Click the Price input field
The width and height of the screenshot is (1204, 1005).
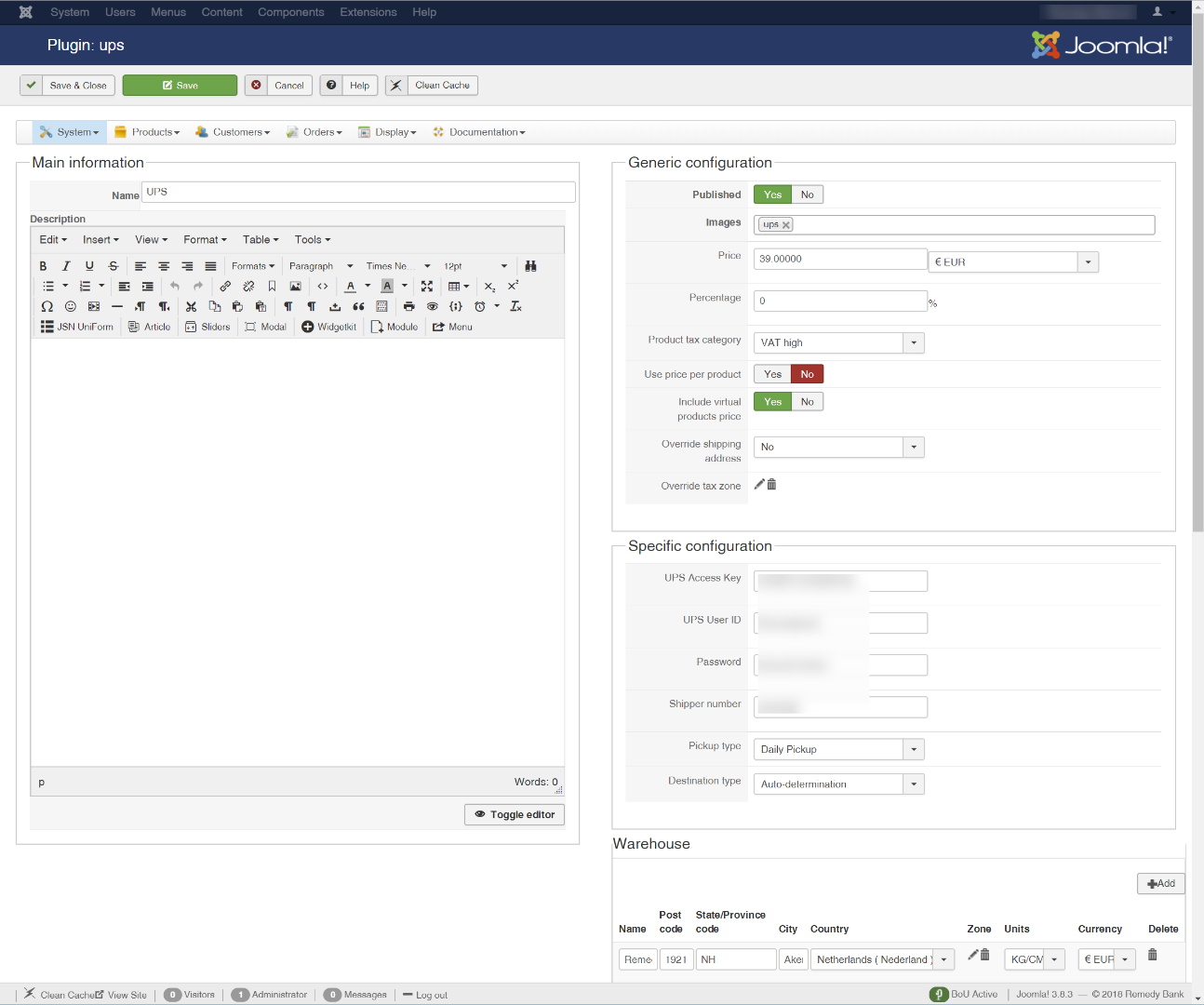coord(840,259)
